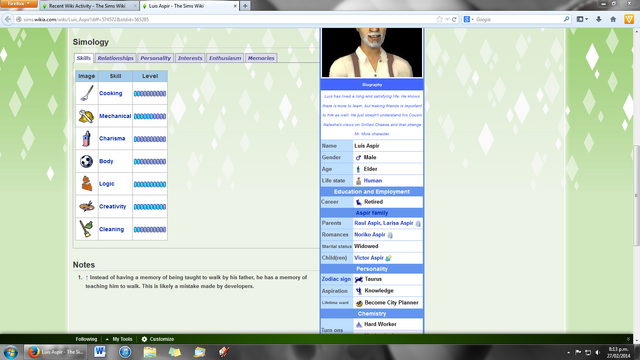This screenshot has height=360, width=640.
Task: Go to the Firefox home page icon
Action: 613,19
